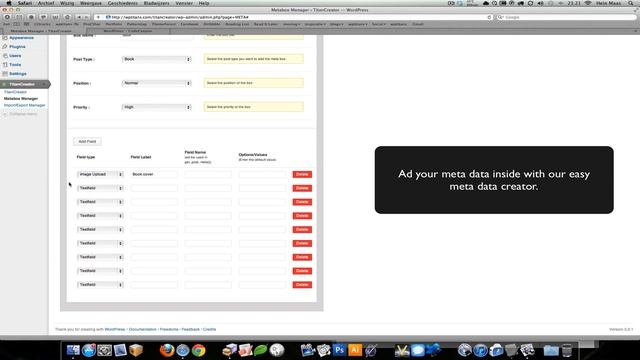This screenshot has width=640, height=360.
Task: Open the second row Textfield type dropdown
Action: (100, 188)
